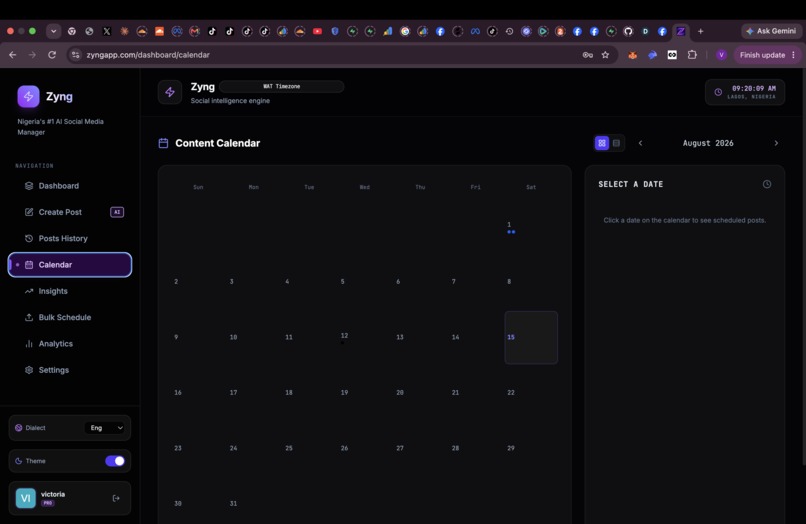This screenshot has width=806, height=524.
Task: Open a new browser tab
Action: [700, 31]
